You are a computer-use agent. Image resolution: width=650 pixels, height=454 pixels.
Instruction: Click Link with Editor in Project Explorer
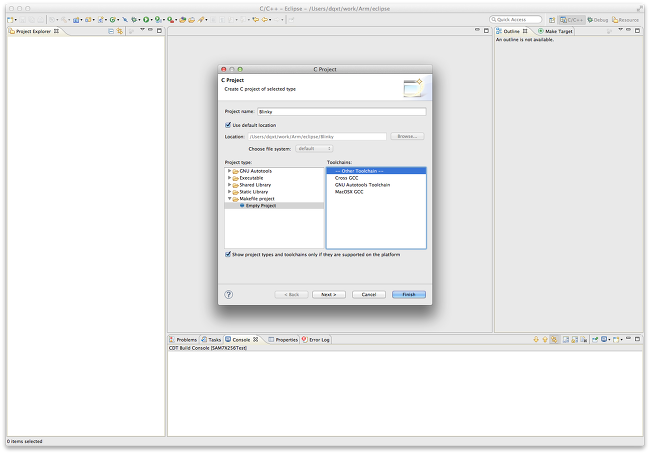[119, 31]
